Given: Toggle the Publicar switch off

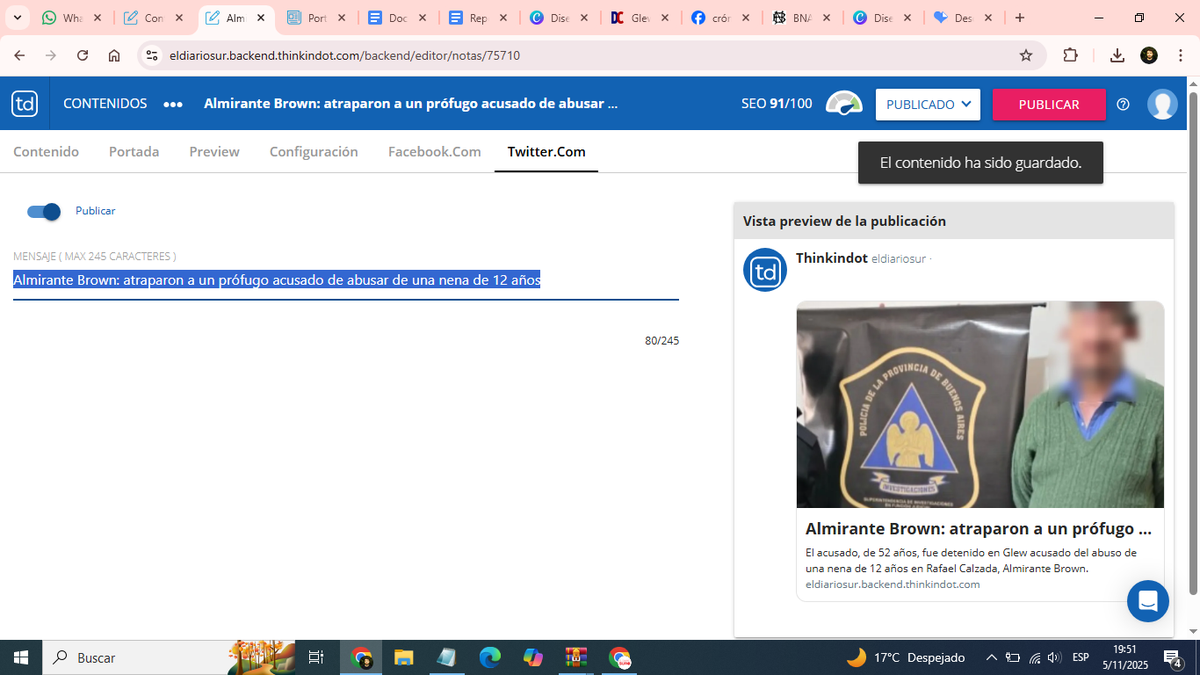Looking at the screenshot, I should [x=44, y=211].
